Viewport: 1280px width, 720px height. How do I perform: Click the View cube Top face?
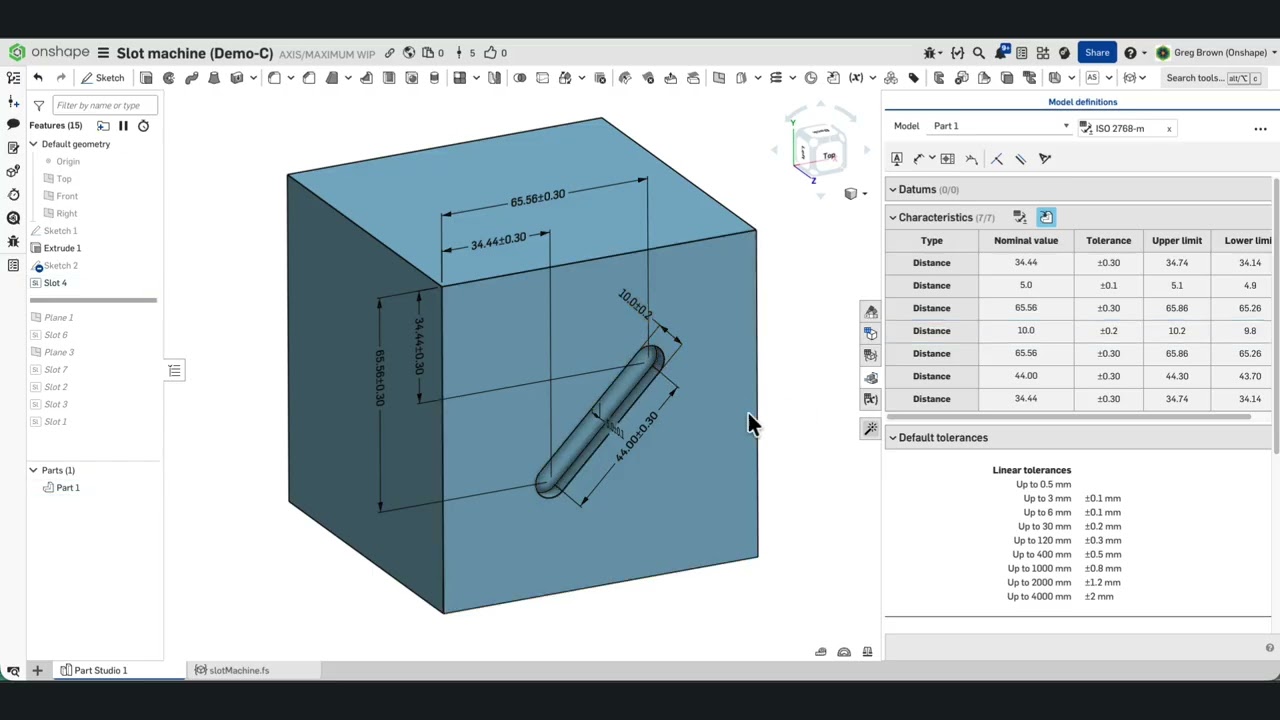pos(829,155)
